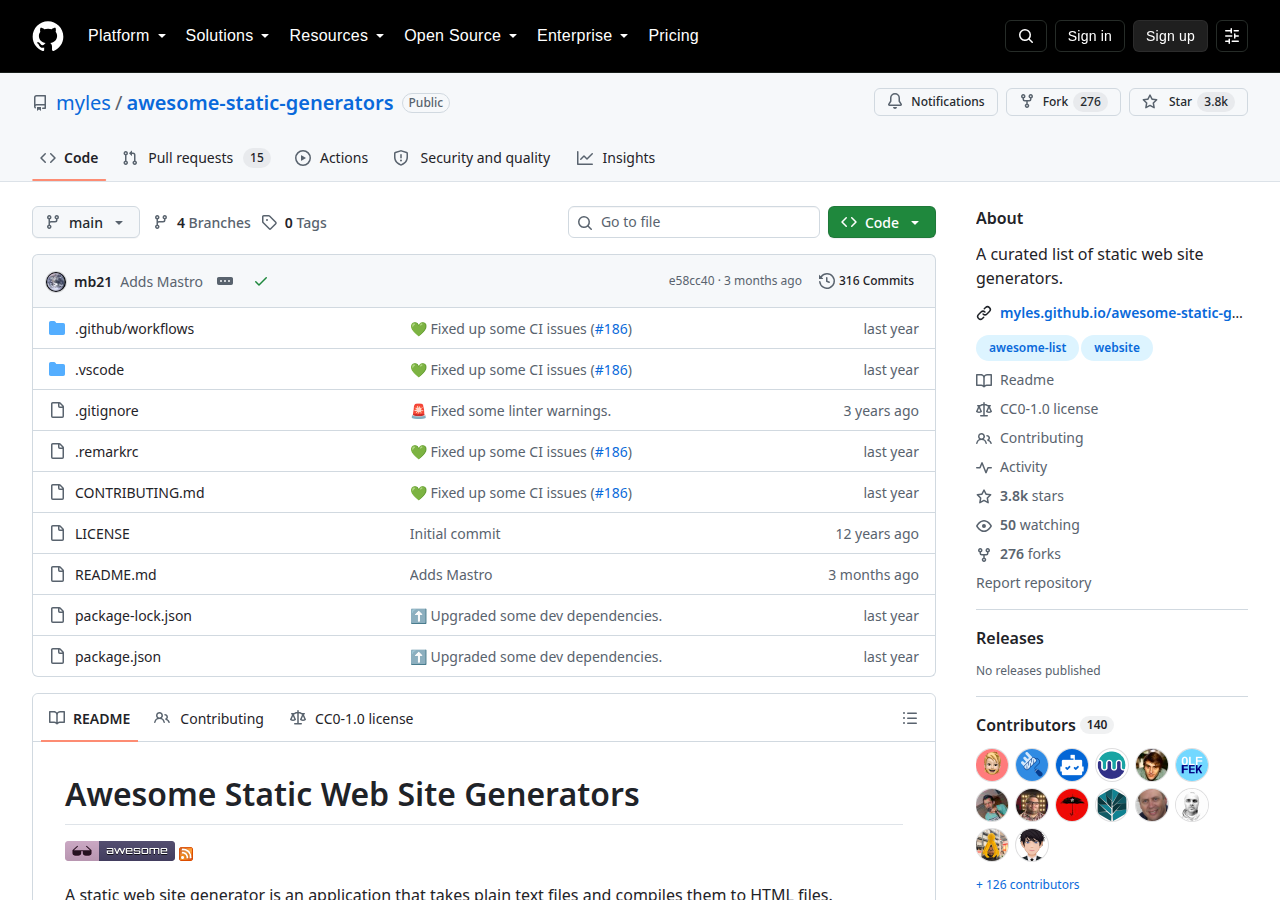
Task: Open the search magnifier button
Action: [x=1026, y=36]
